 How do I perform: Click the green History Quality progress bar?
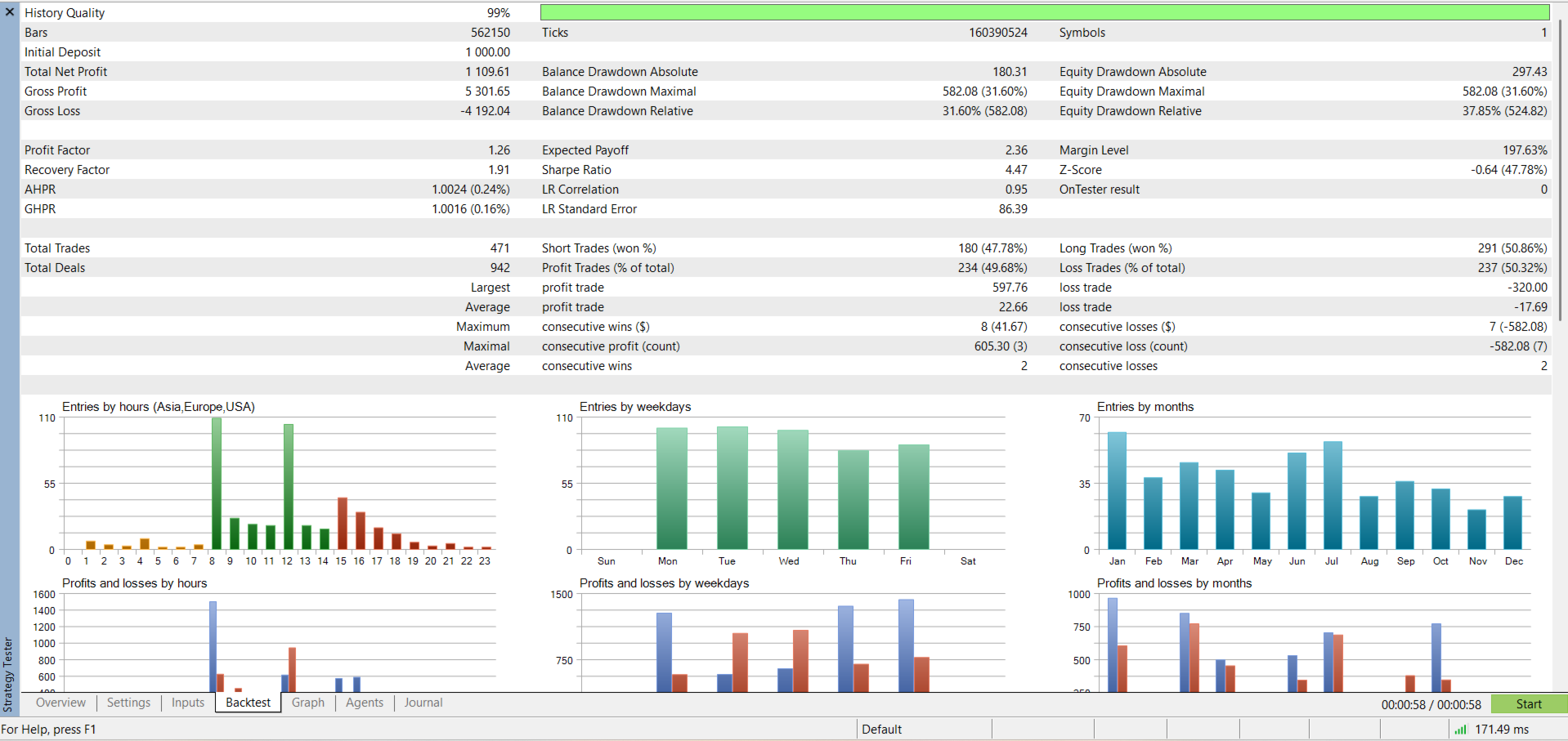(x=1045, y=12)
